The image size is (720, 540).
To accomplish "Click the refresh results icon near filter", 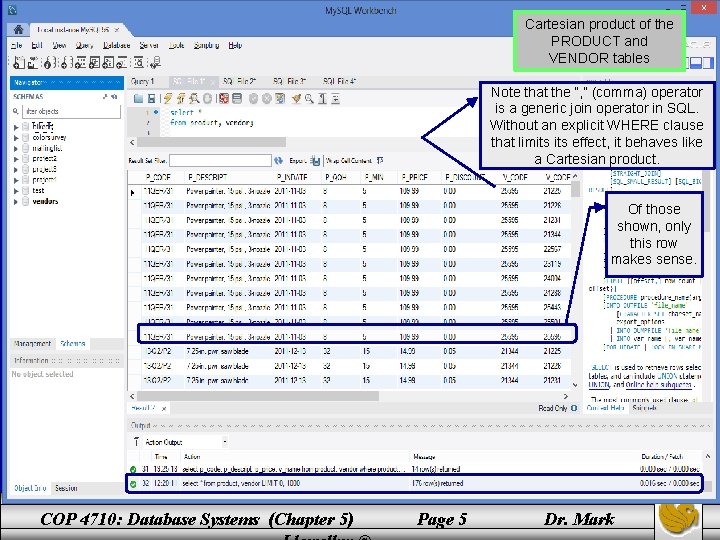I will click(x=279, y=161).
